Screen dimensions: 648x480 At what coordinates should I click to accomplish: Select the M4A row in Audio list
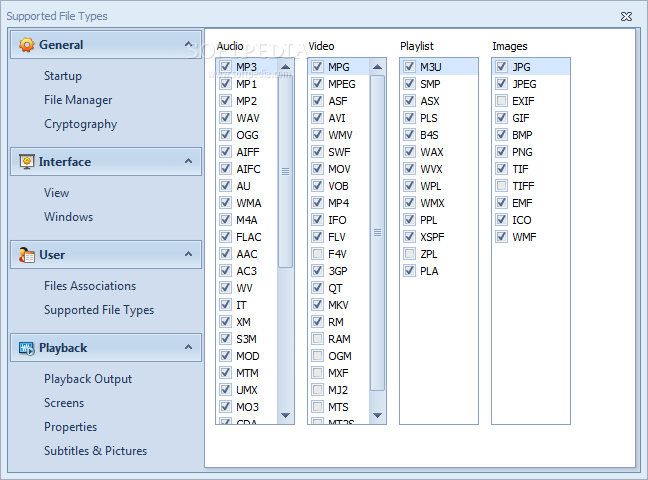247,220
